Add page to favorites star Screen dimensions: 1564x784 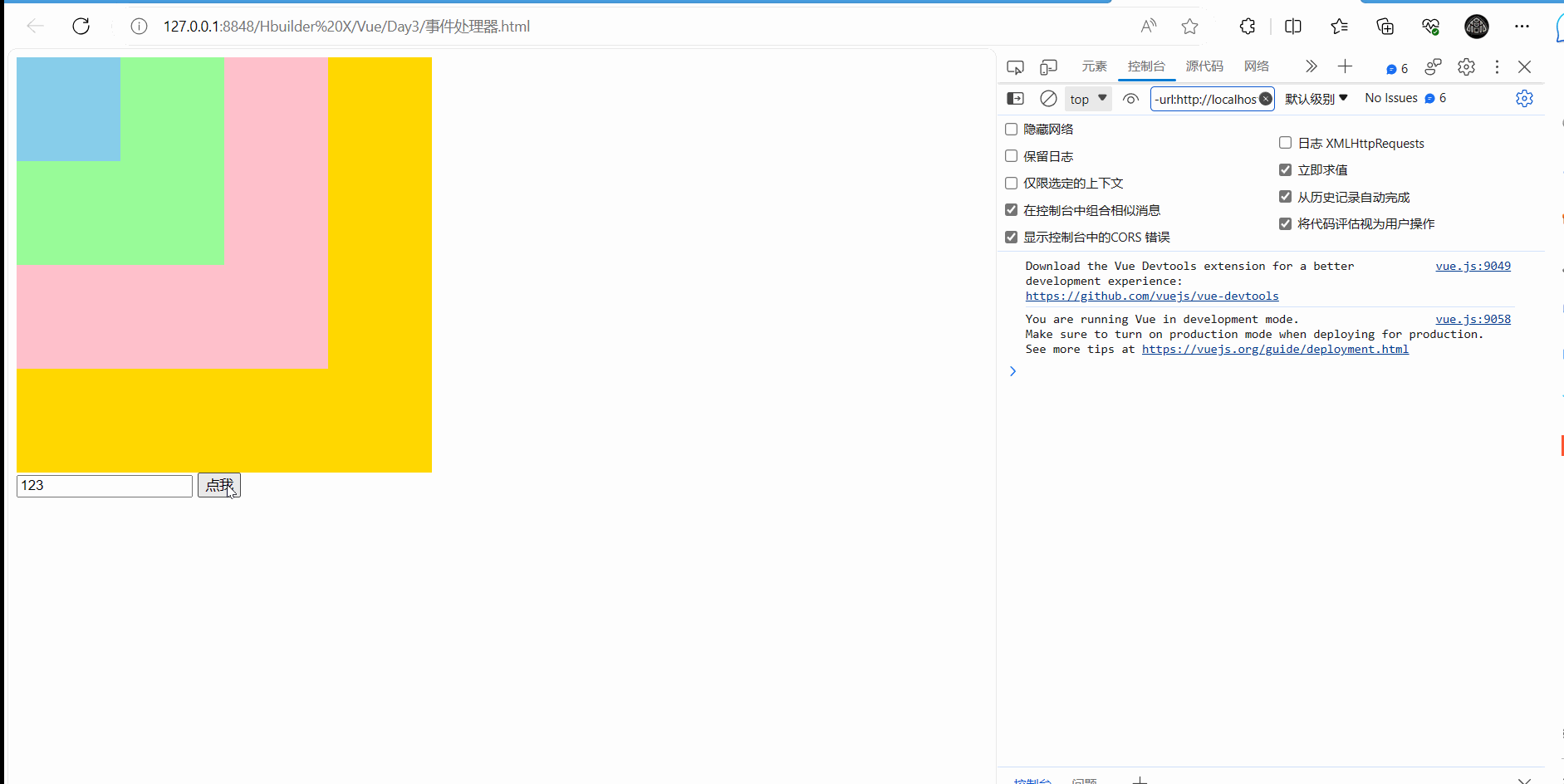(1189, 27)
